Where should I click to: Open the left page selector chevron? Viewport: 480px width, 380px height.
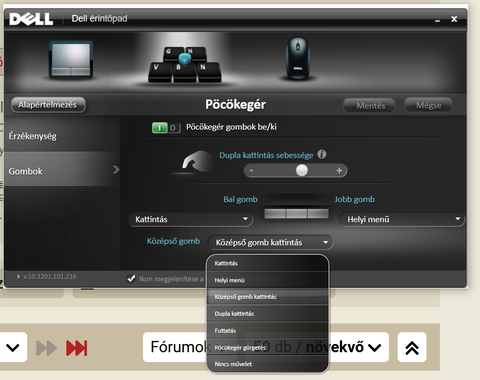click(x=13, y=347)
